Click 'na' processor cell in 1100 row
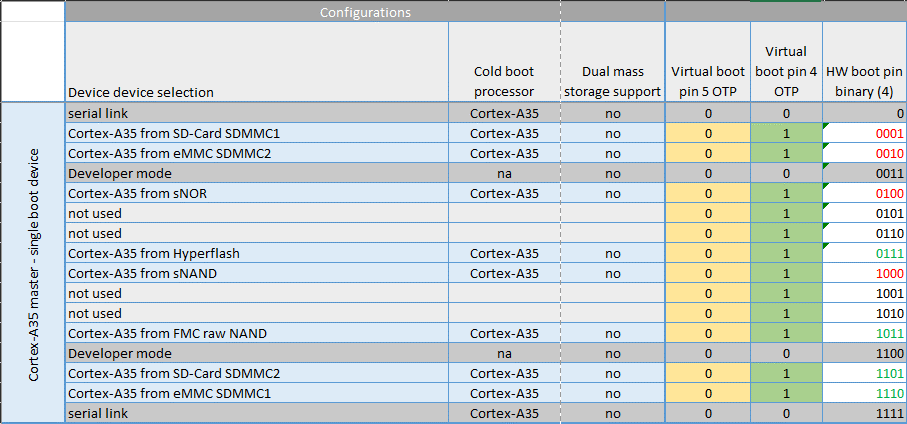 (x=504, y=353)
